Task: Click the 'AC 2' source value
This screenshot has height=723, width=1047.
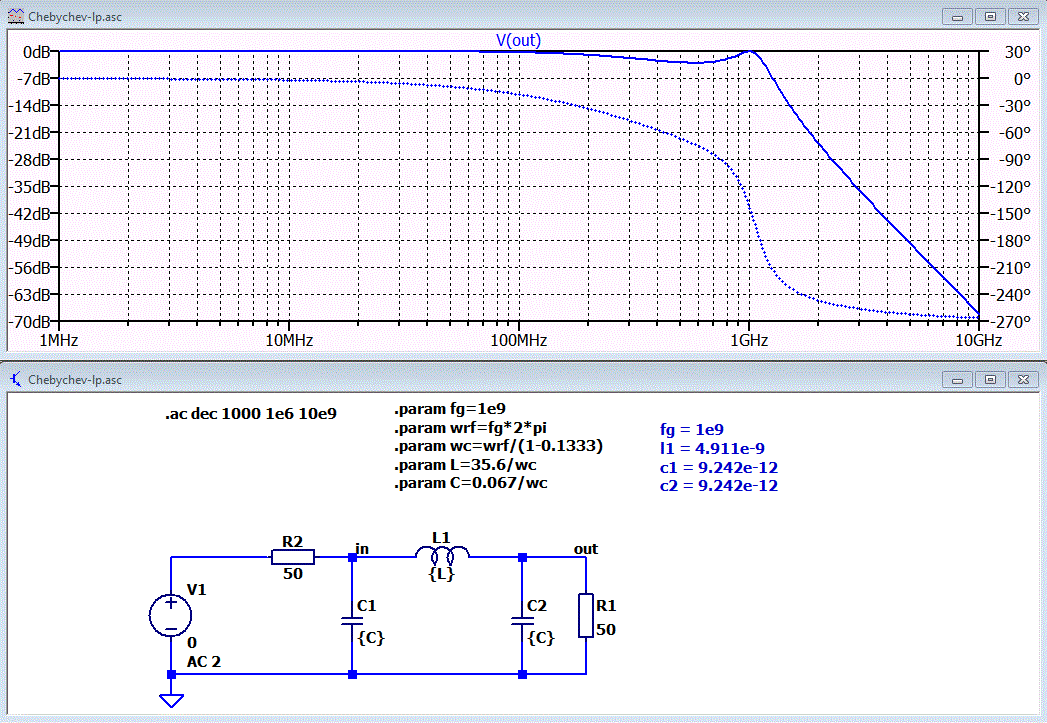Action: click(x=204, y=662)
